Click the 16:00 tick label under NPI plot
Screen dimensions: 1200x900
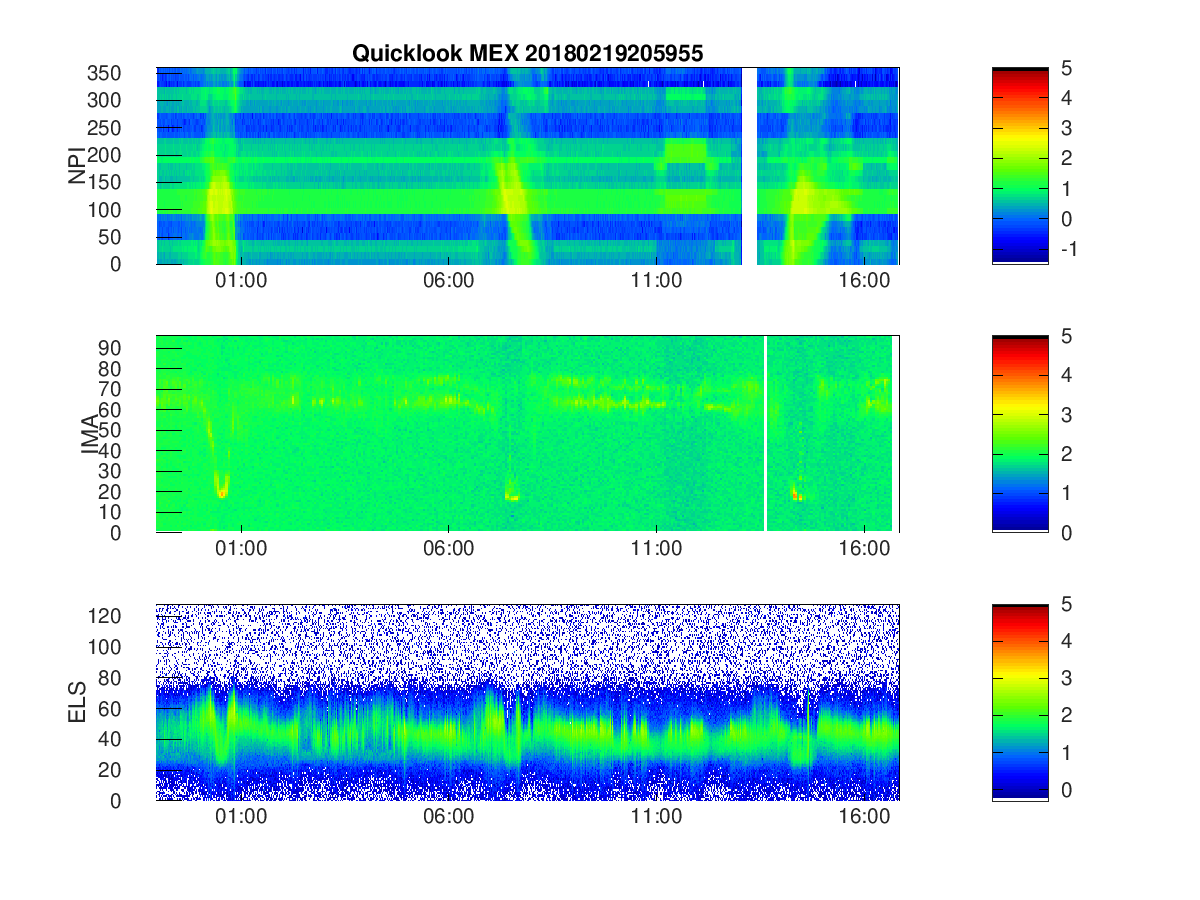click(865, 282)
